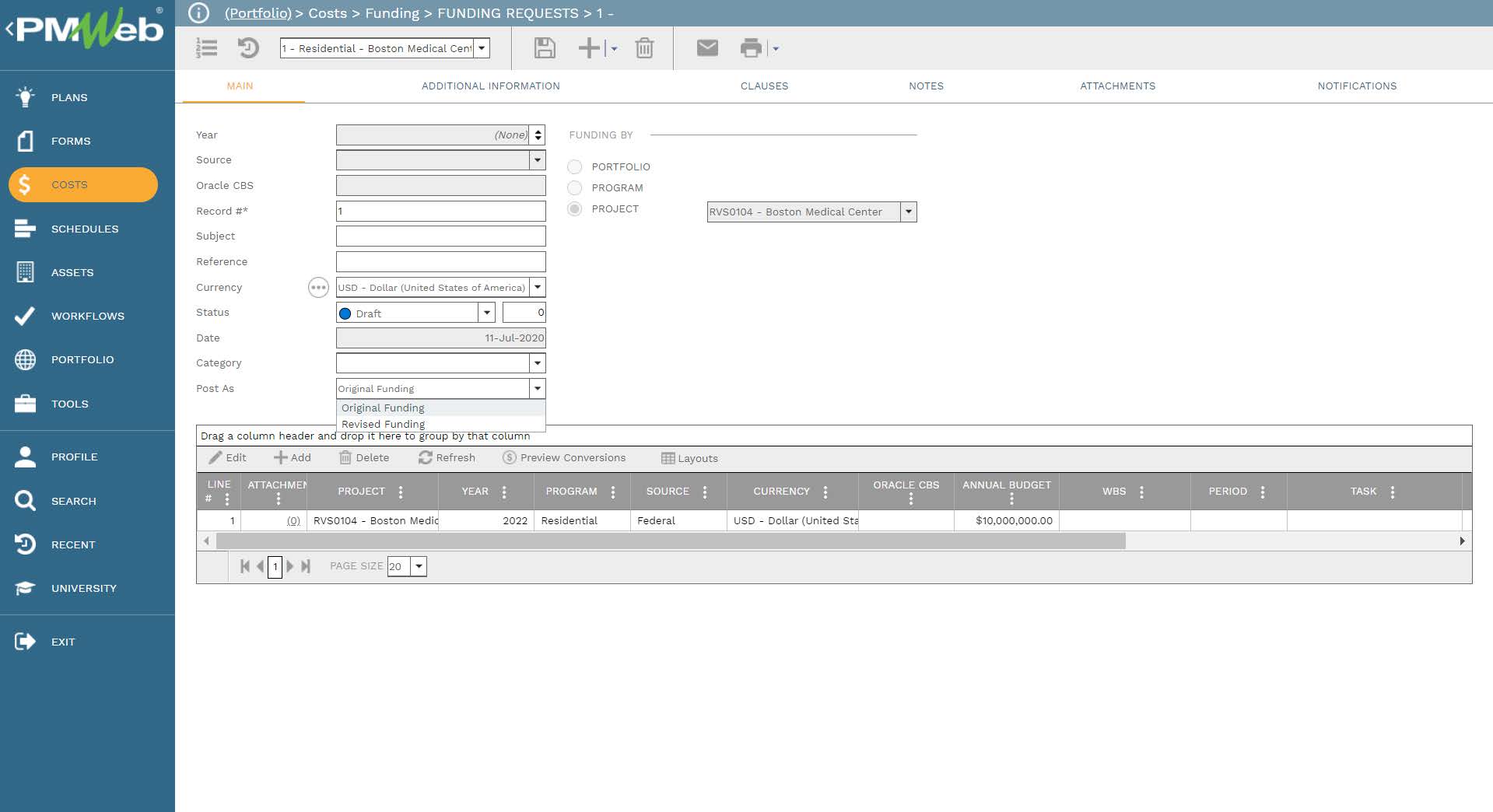Open PROGRAM column options menu
This screenshot has width=1493, height=812.
pyautogui.click(x=613, y=492)
